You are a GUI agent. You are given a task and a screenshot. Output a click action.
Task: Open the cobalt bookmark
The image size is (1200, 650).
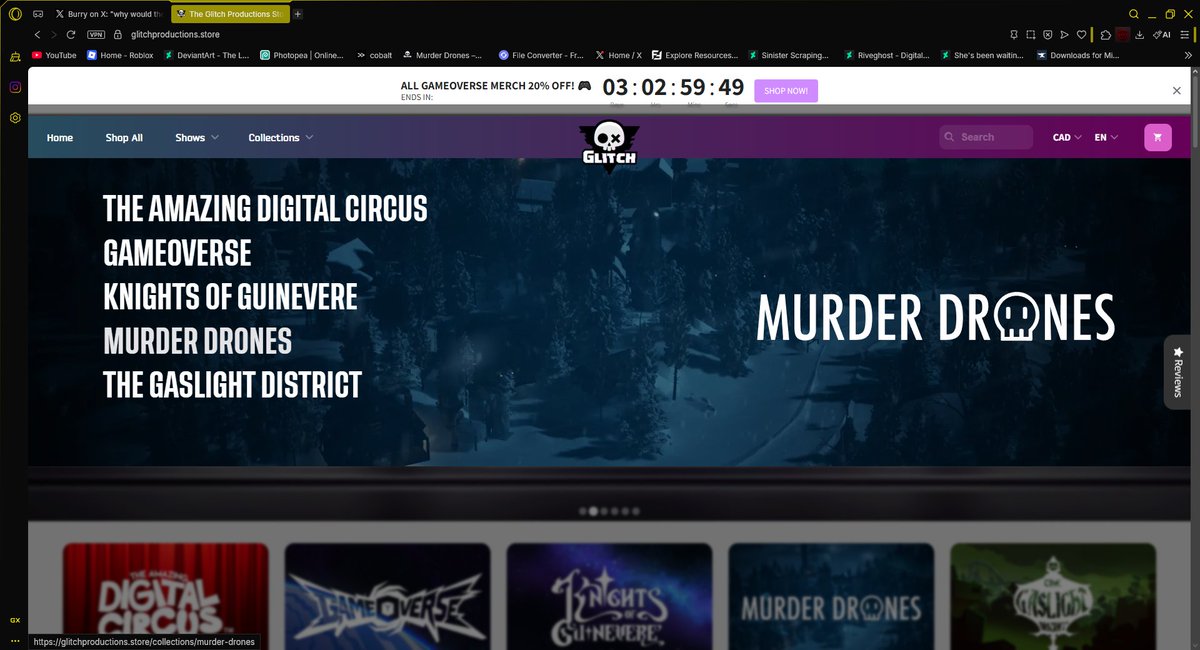(x=373, y=55)
